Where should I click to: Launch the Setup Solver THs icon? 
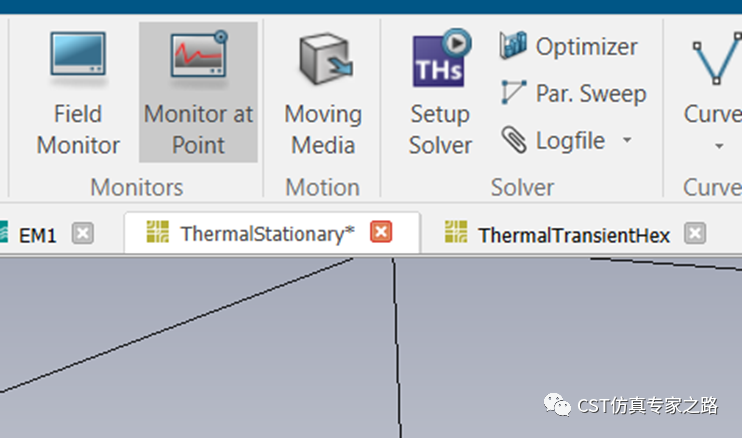[441, 58]
